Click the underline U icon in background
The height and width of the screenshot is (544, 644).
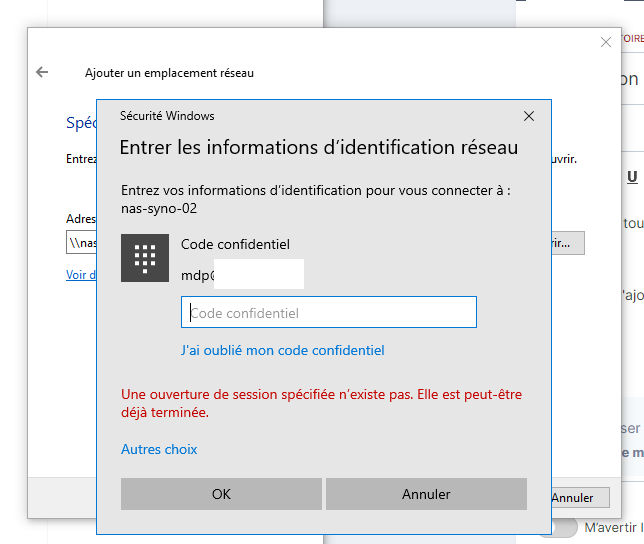632,177
